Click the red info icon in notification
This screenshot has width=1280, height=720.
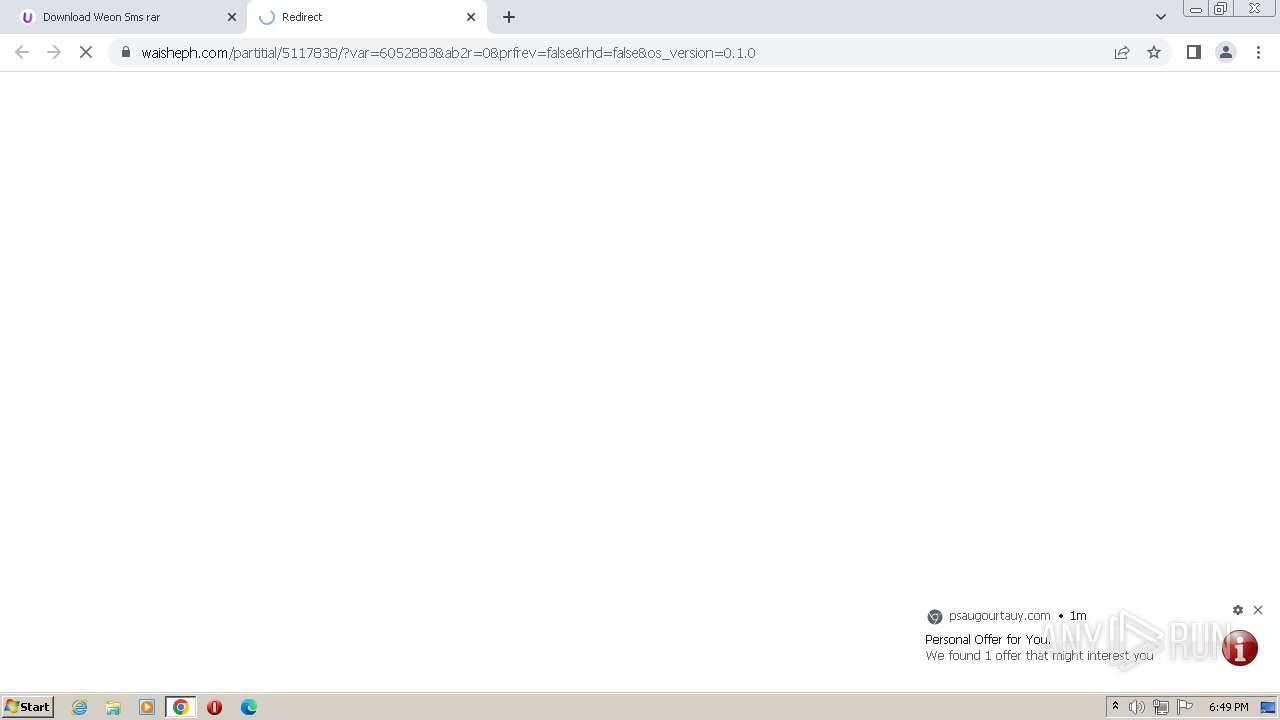click(x=1240, y=648)
